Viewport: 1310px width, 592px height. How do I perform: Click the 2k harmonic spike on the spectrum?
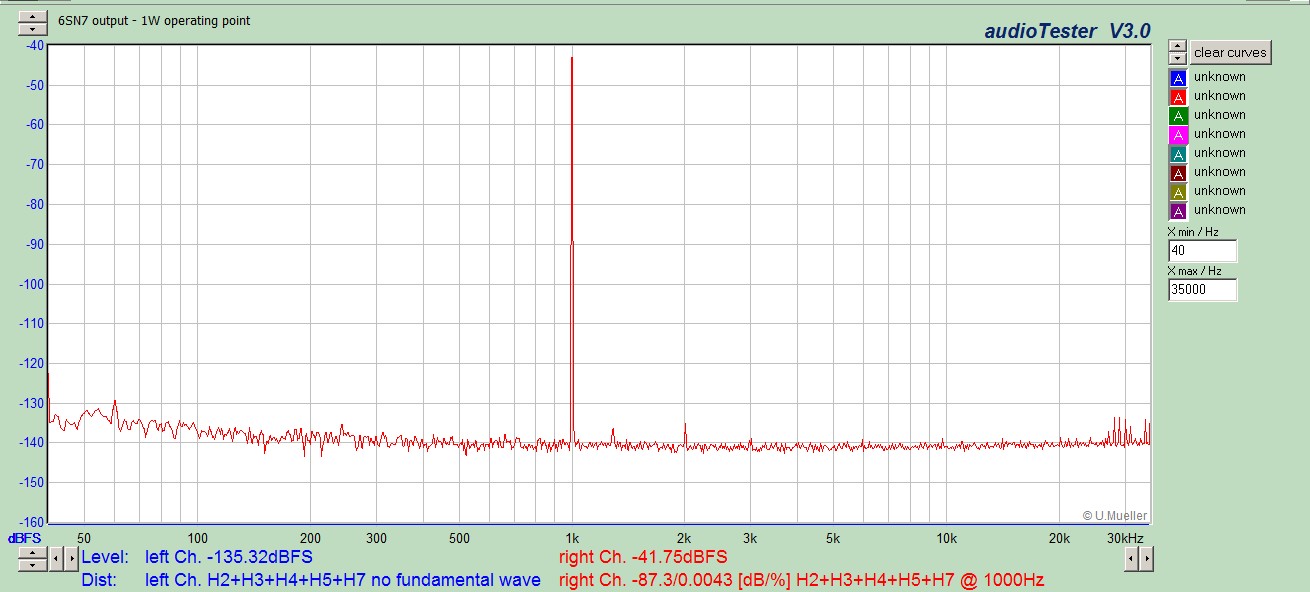coord(685,434)
